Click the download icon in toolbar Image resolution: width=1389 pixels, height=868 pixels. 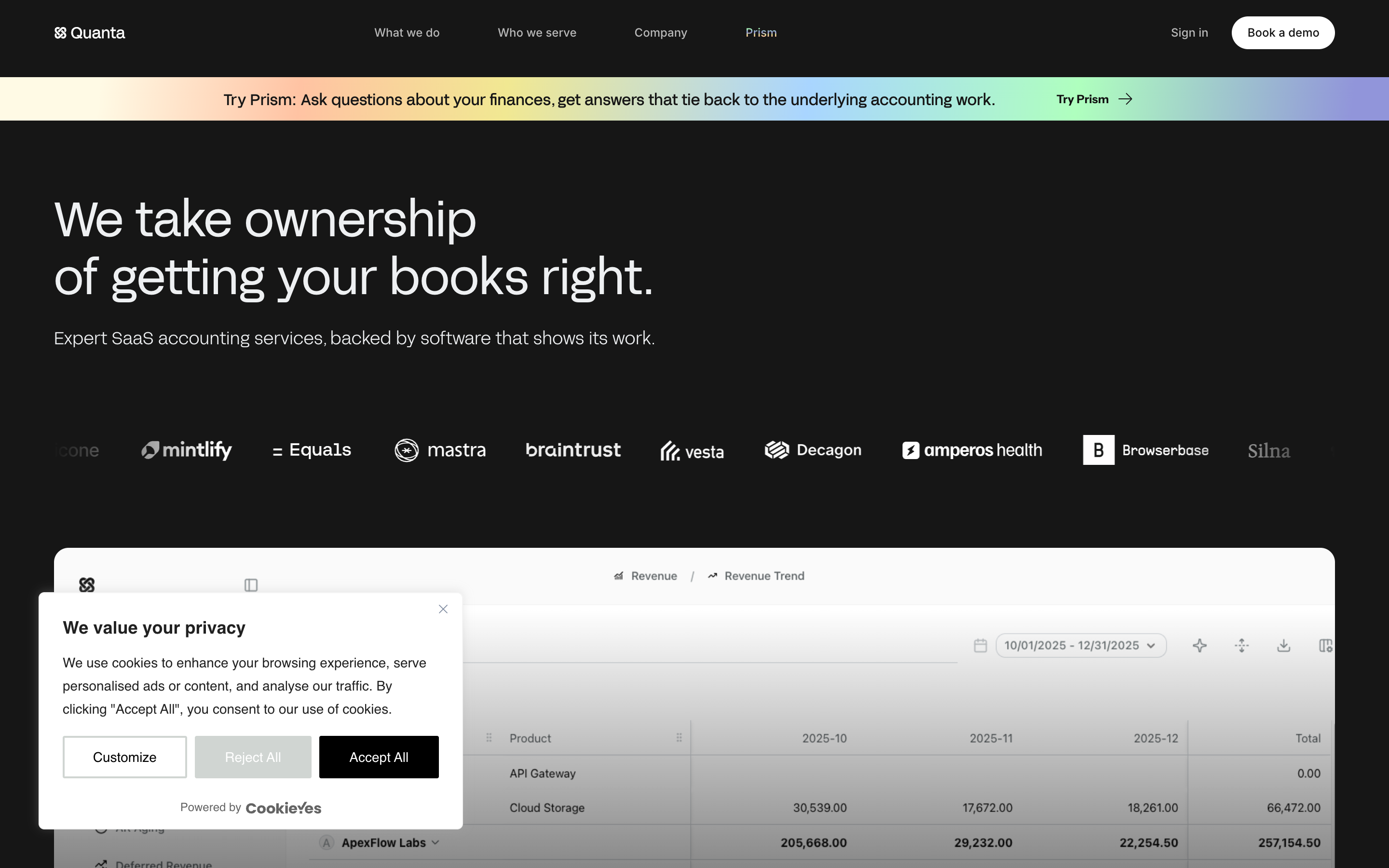click(1284, 646)
